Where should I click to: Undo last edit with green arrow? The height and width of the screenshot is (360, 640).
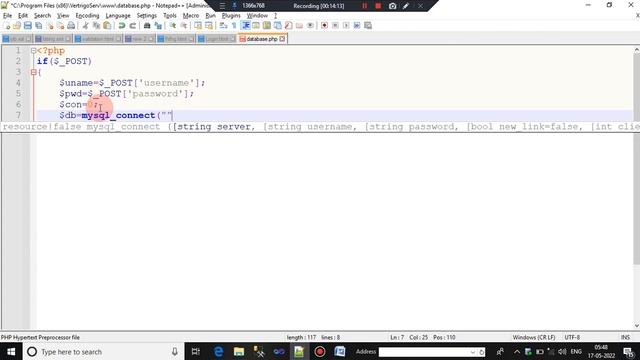(x=122, y=25)
